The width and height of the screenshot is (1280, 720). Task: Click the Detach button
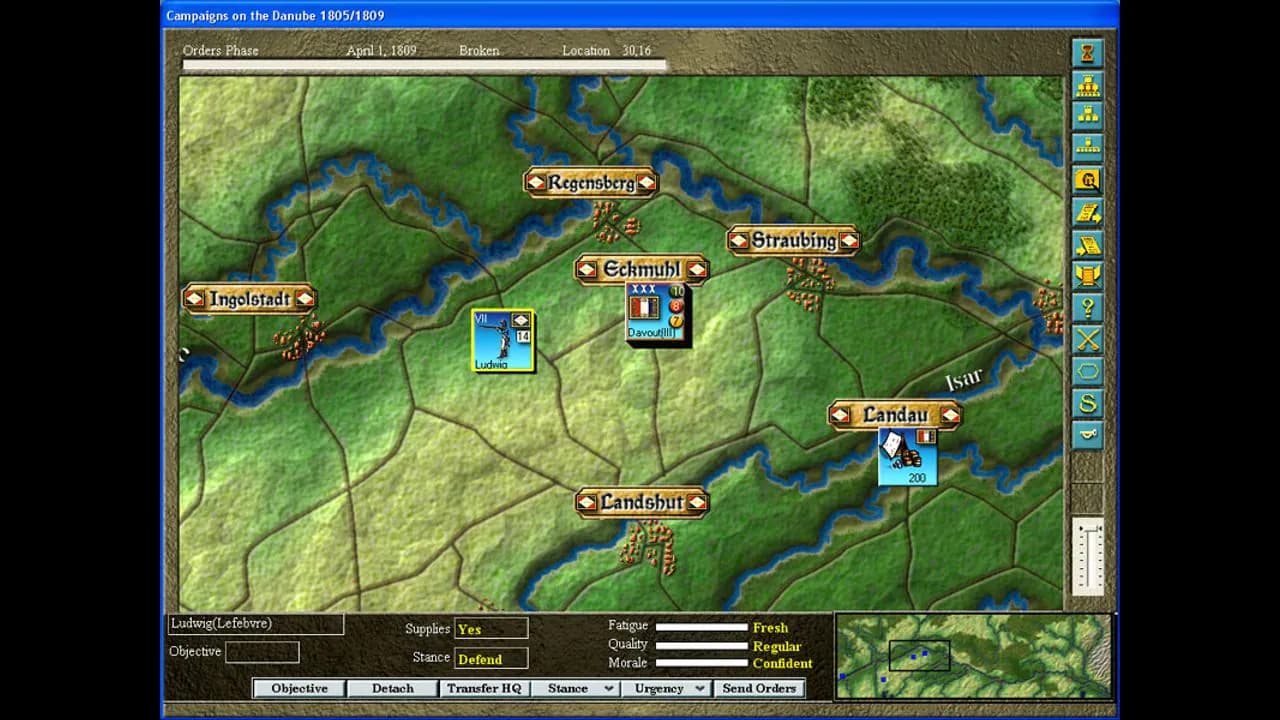click(392, 688)
